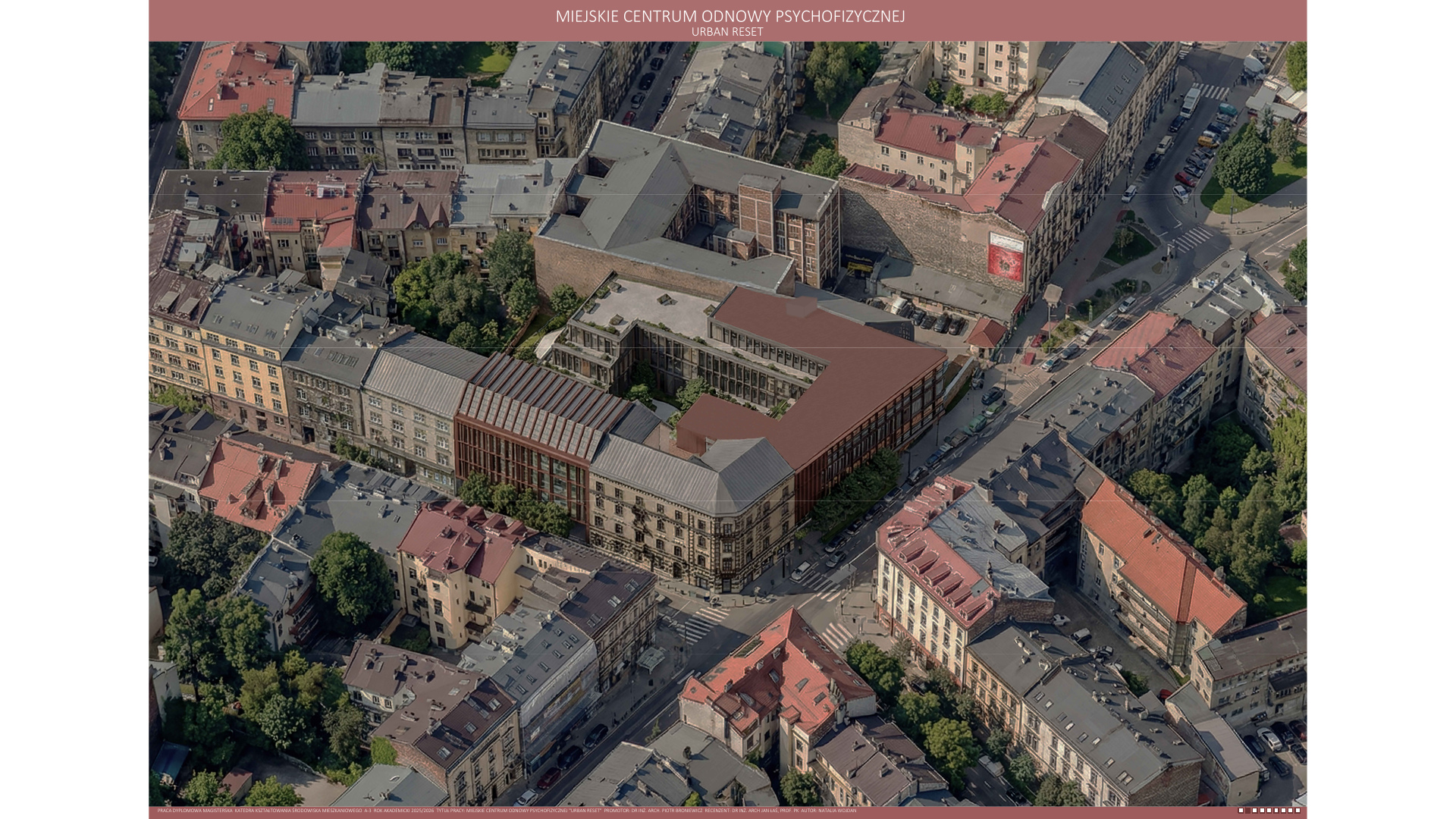This screenshot has height=819, width=1456.
Task: Click the zebra crossing at street intersection
Action: (701, 623)
